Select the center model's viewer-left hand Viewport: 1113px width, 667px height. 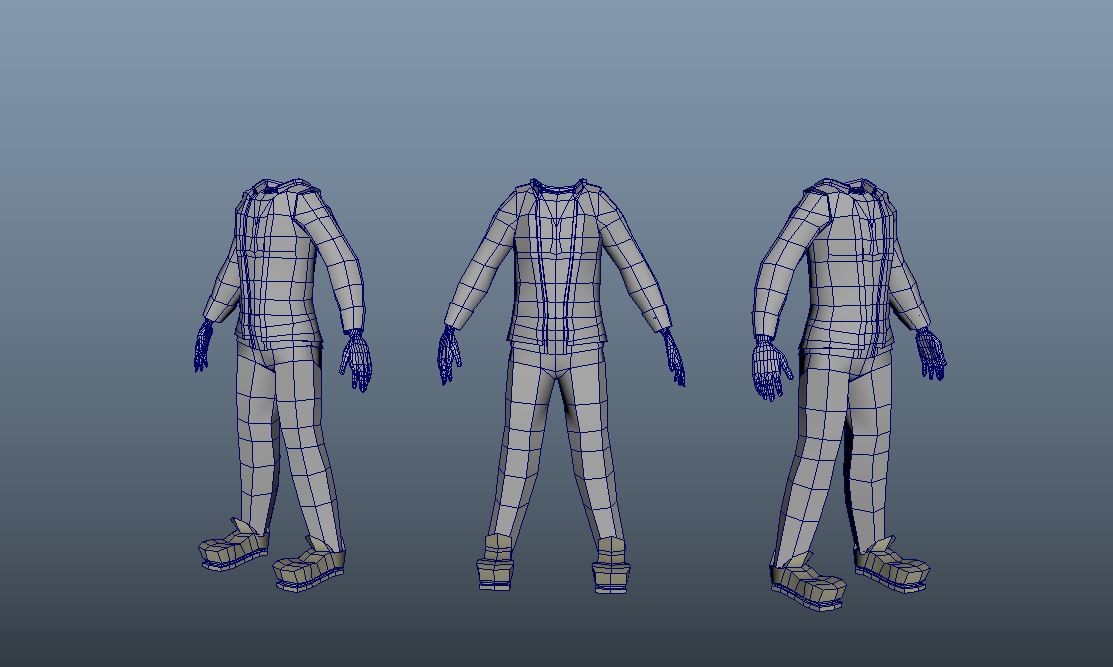449,355
